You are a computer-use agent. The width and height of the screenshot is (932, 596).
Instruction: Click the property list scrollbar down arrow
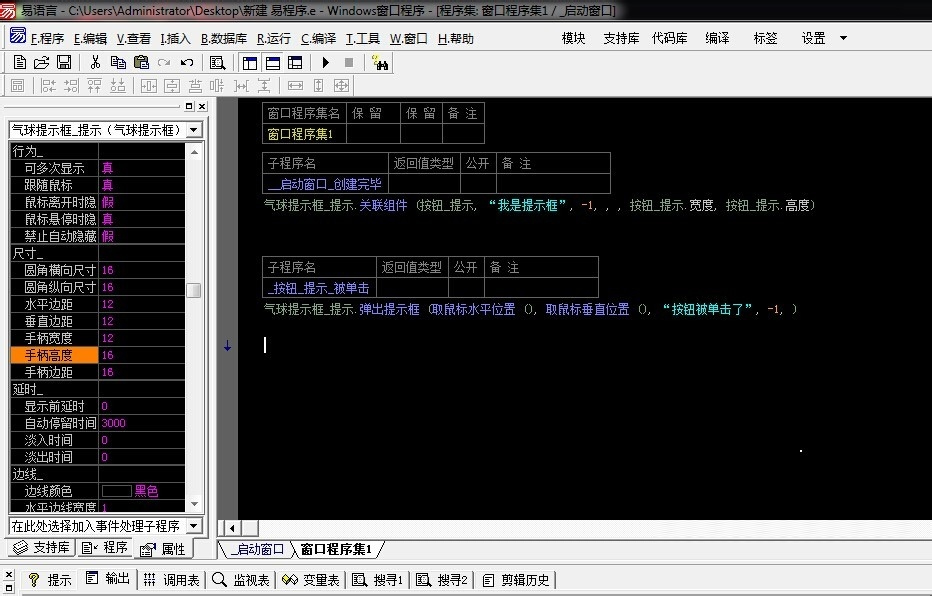[x=194, y=504]
